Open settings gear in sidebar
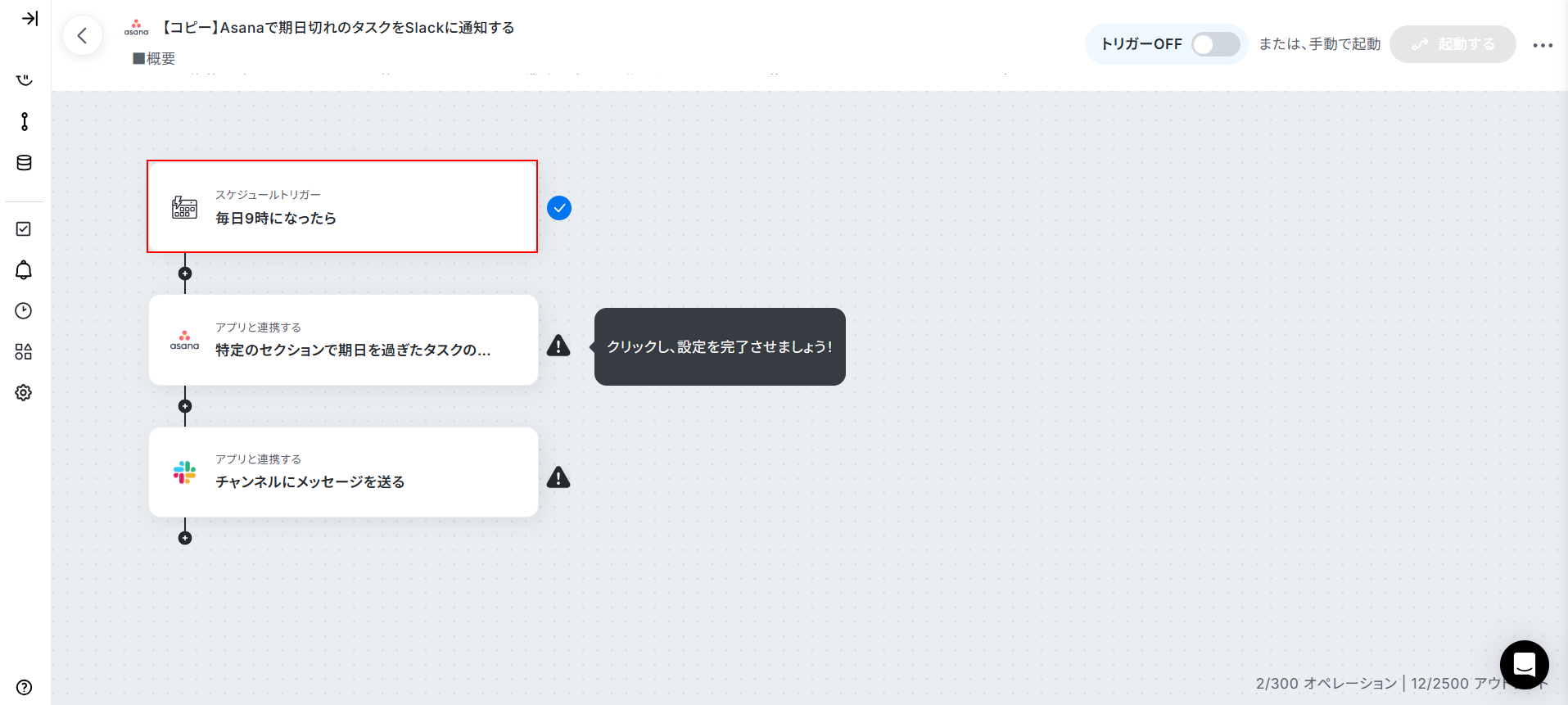This screenshot has height=705, width=1568. coord(24,392)
